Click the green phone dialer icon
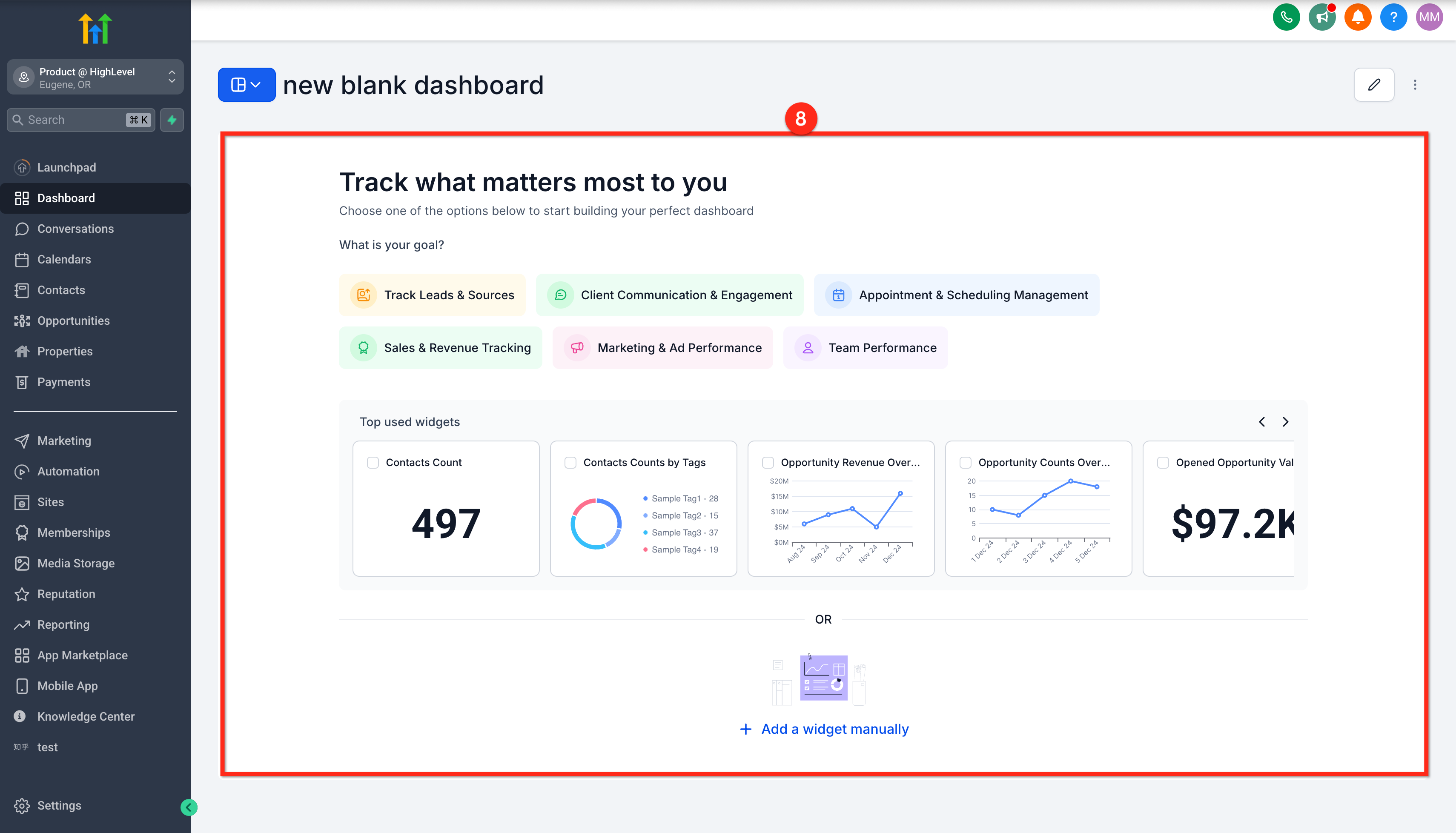1456x833 pixels. pyautogui.click(x=1286, y=17)
